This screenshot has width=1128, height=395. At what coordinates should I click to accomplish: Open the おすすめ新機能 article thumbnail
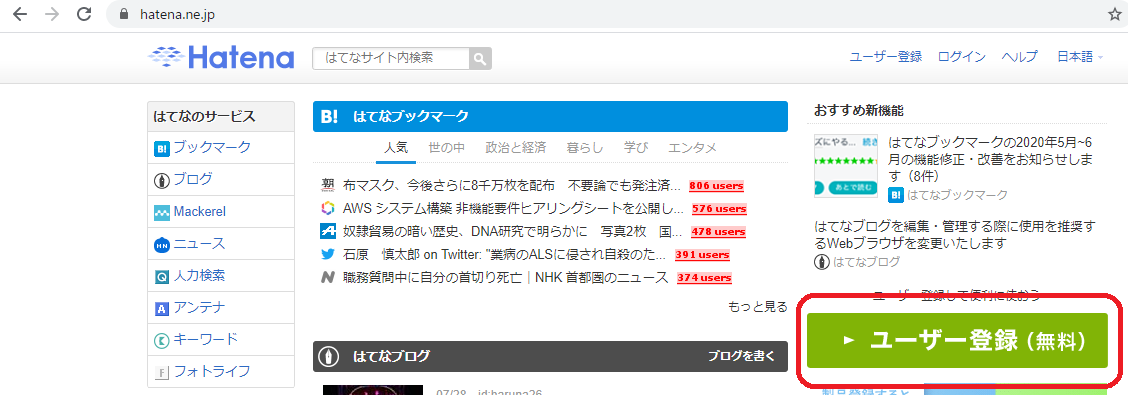pos(846,165)
